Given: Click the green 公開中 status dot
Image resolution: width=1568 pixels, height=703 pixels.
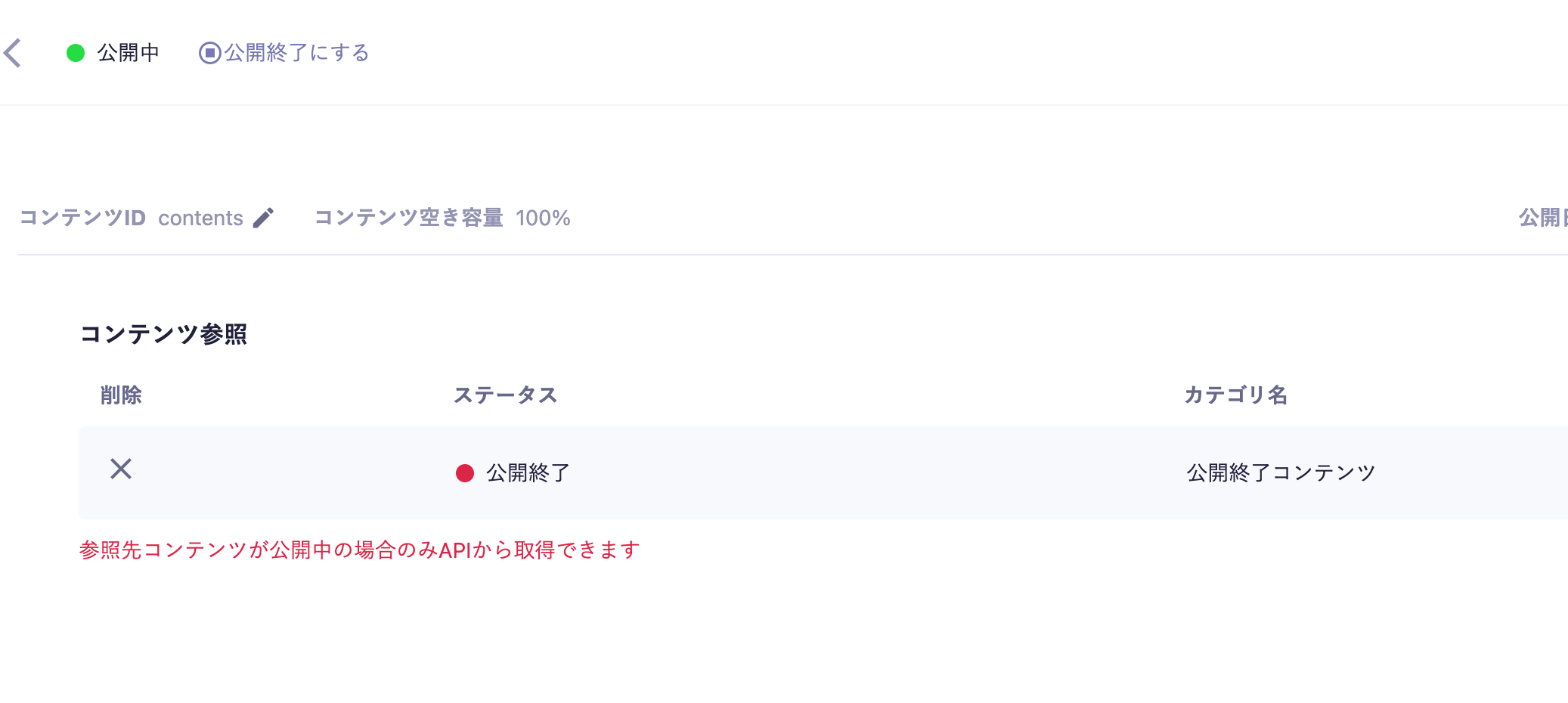Looking at the screenshot, I should tap(76, 53).
